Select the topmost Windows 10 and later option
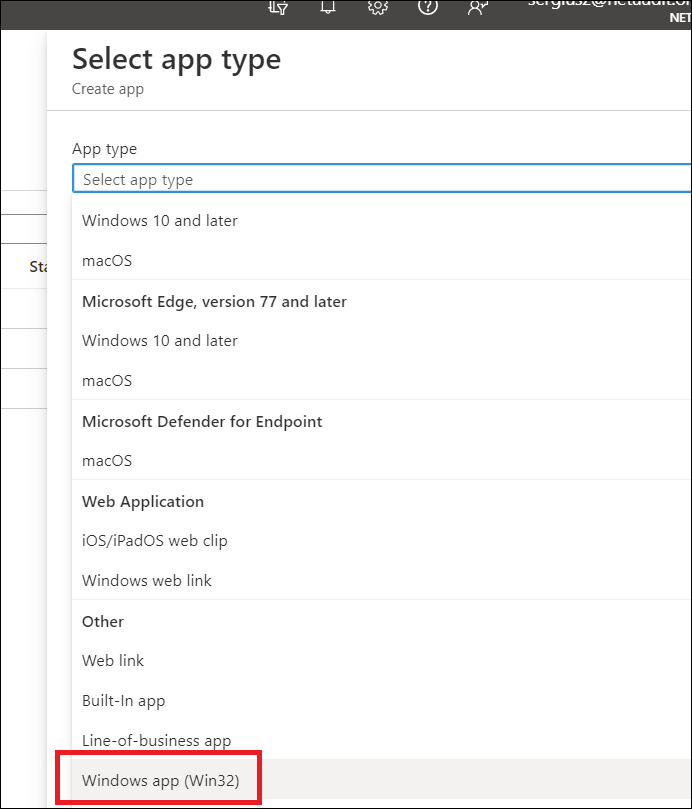692x809 pixels. tap(160, 220)
